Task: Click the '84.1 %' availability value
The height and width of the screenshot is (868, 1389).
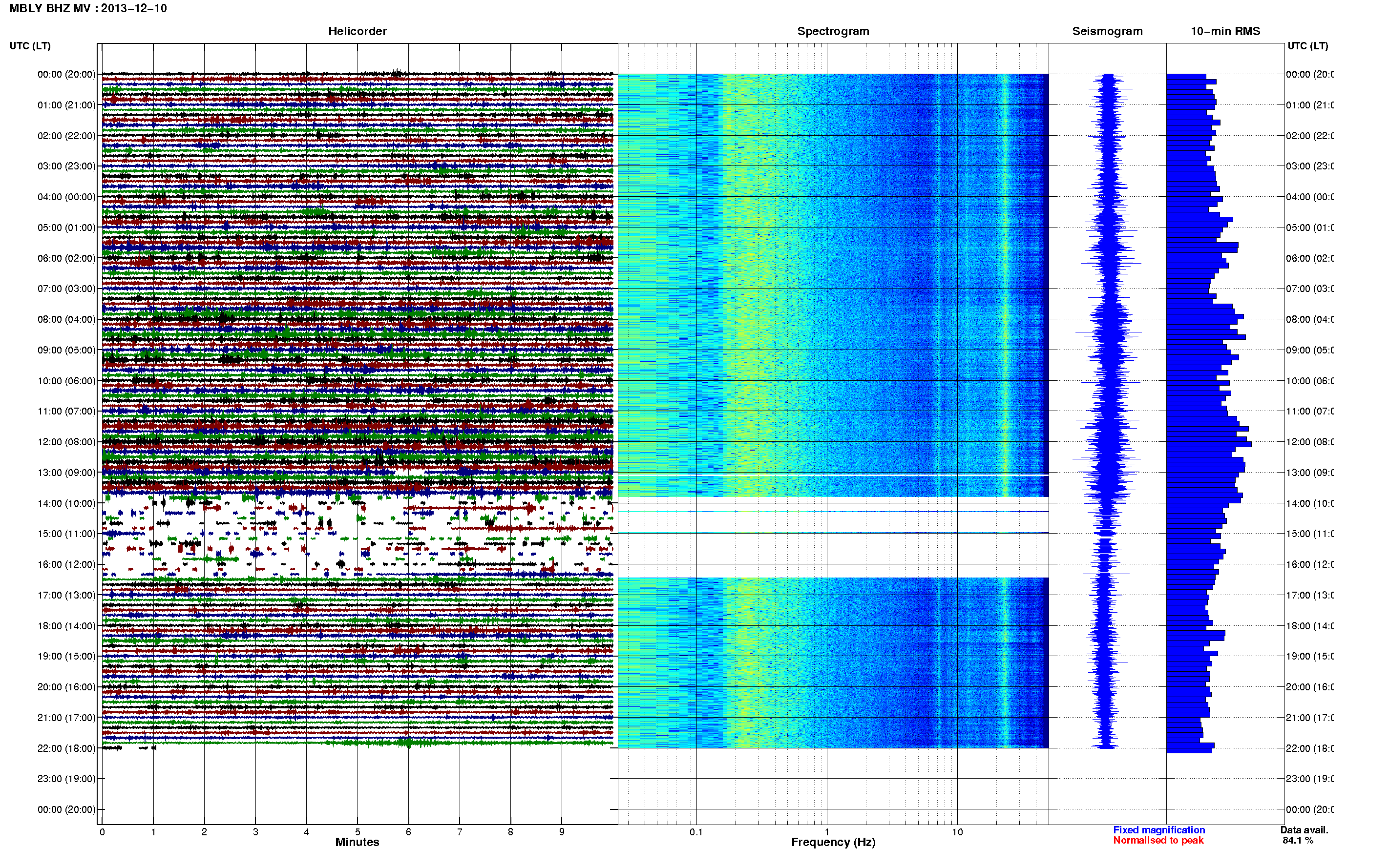Action: [x=1298, y=841]
